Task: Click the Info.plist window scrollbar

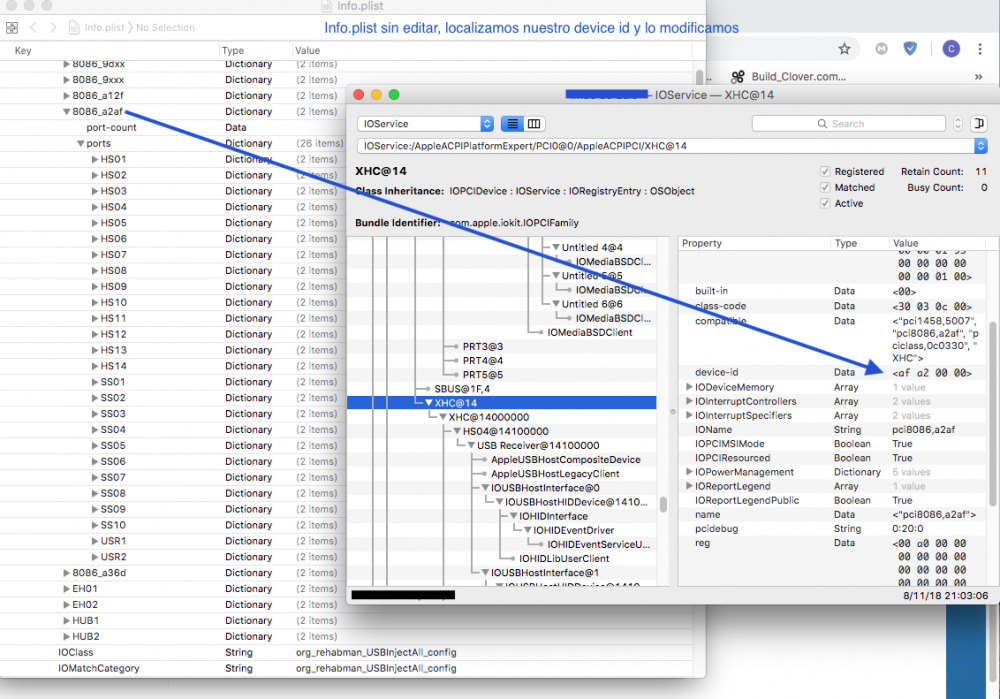Action: coord(699,77)
